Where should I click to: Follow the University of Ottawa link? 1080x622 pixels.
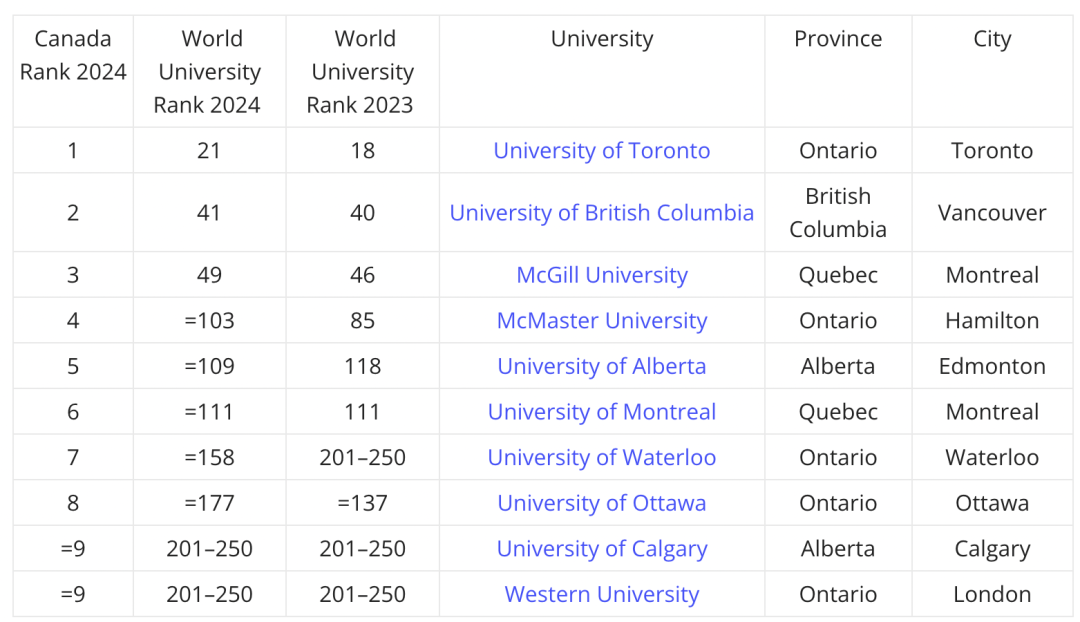point(601,503)
